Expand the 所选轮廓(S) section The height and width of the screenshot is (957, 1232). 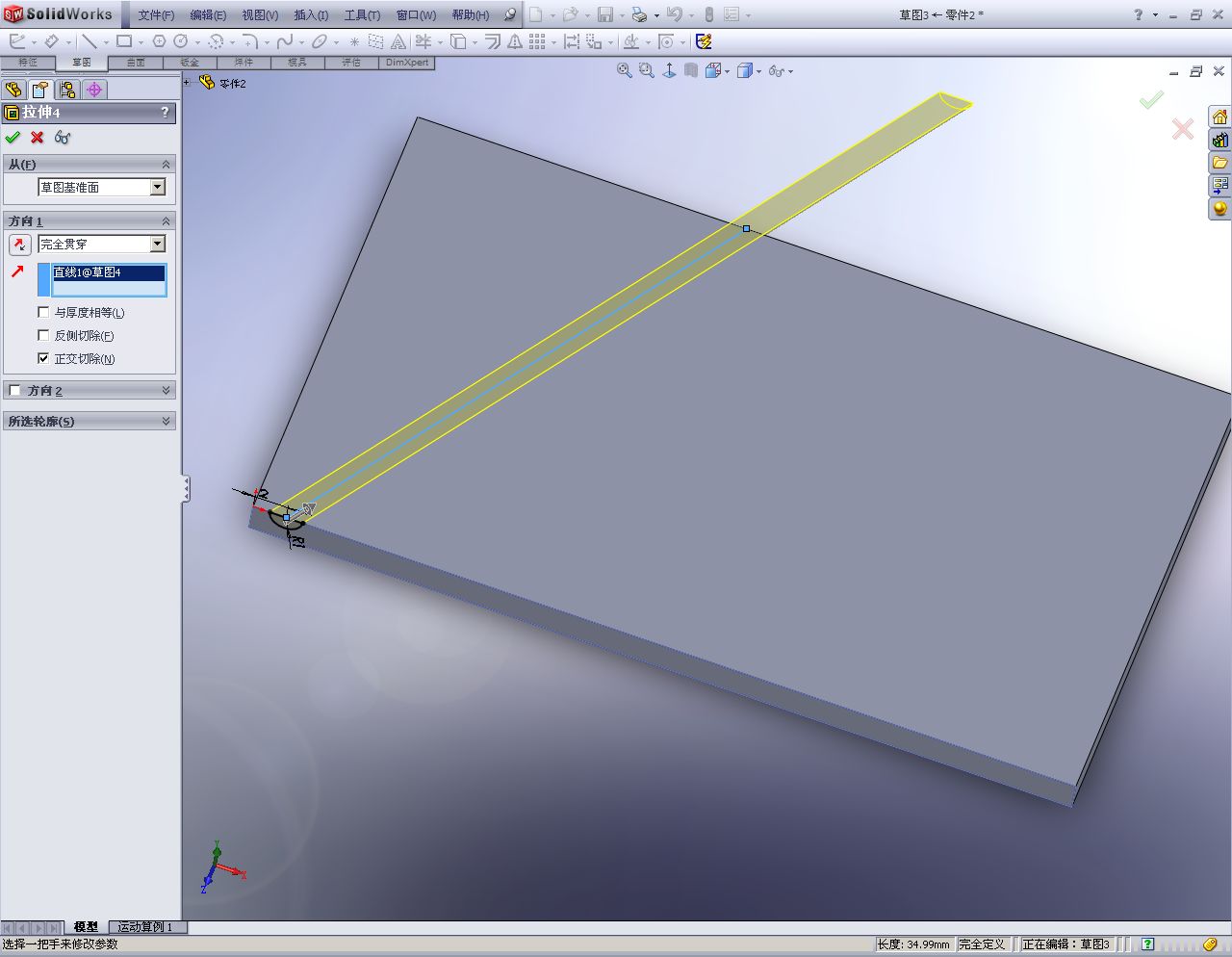[167, 421]
